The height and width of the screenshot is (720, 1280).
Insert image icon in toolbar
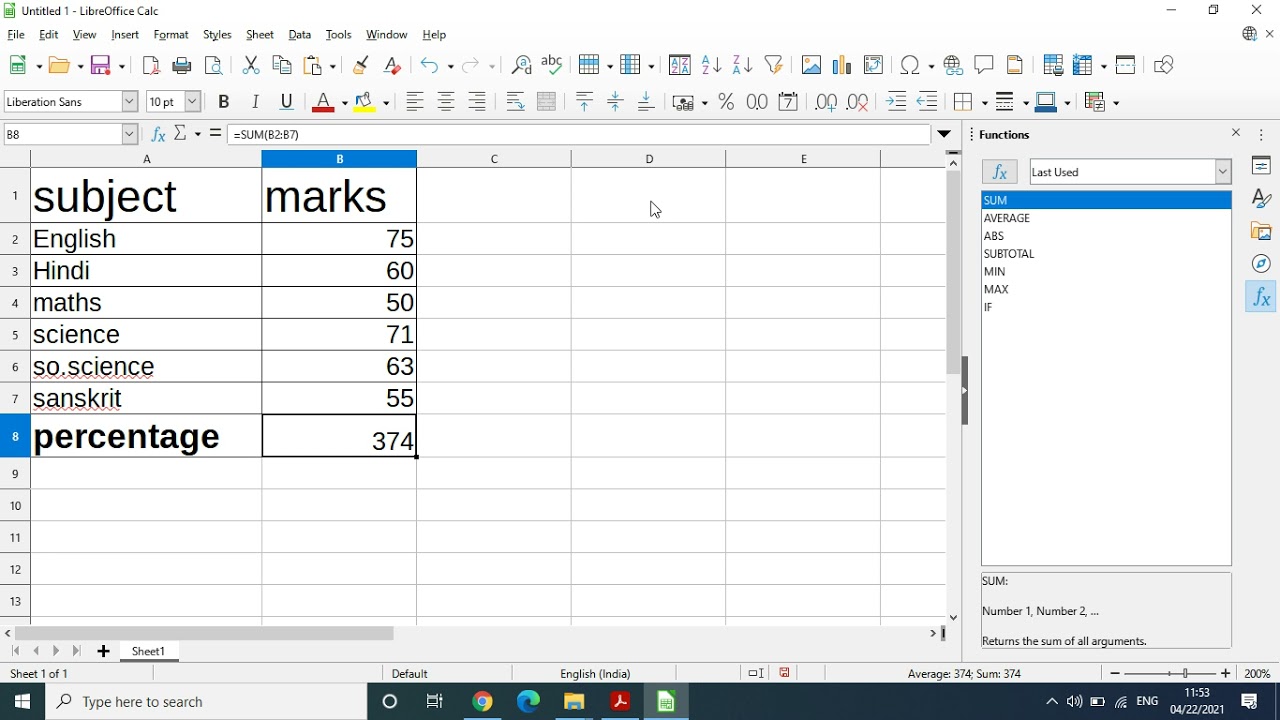pyautogui.click(x=811, y=65)
